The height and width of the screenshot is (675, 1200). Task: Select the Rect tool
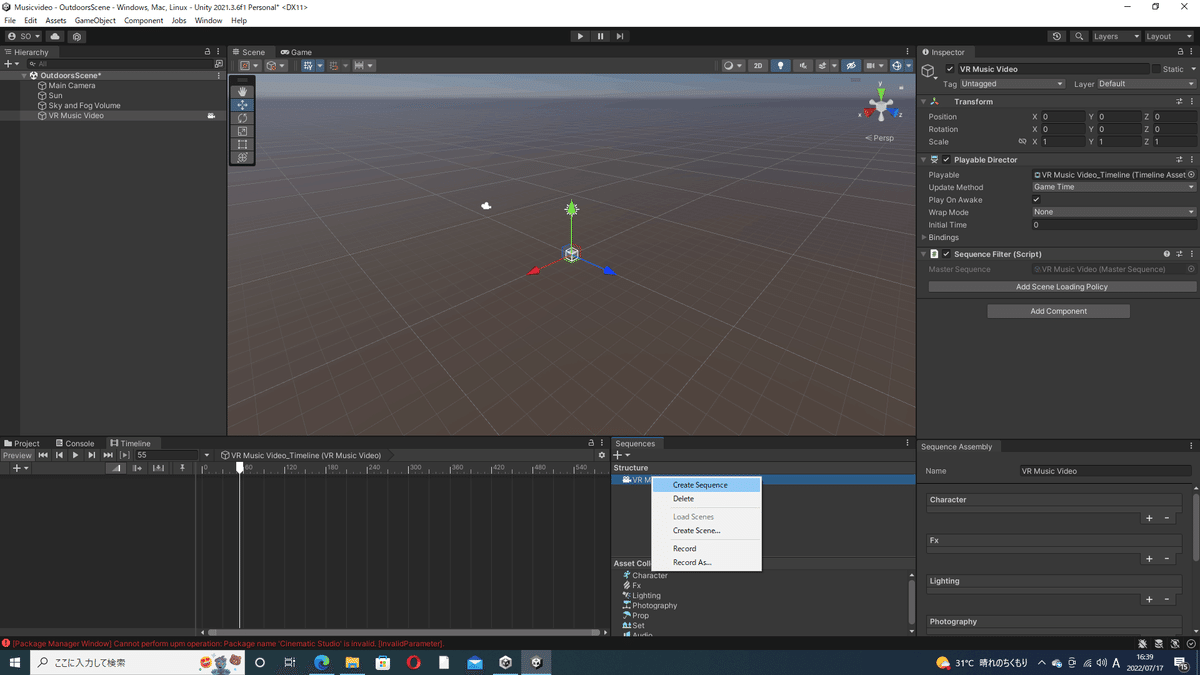pos(242,144)
